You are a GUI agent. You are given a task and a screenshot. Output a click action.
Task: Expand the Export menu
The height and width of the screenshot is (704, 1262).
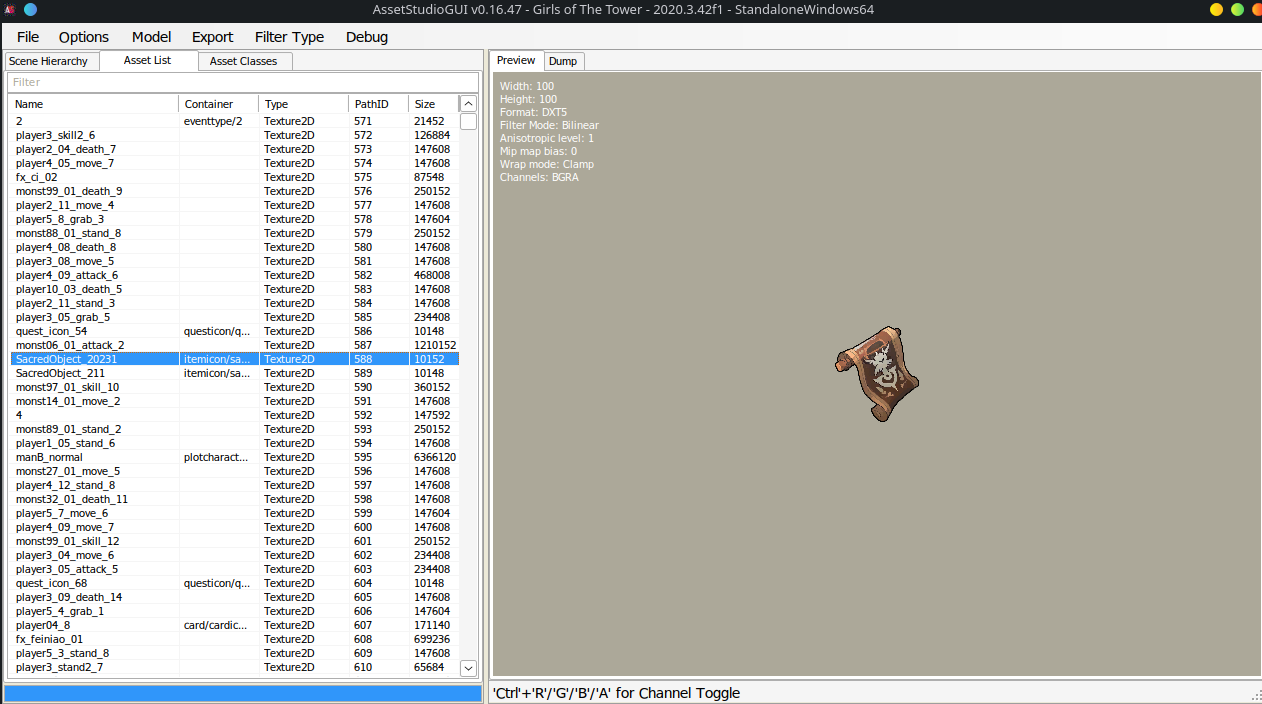pos(212,37)
